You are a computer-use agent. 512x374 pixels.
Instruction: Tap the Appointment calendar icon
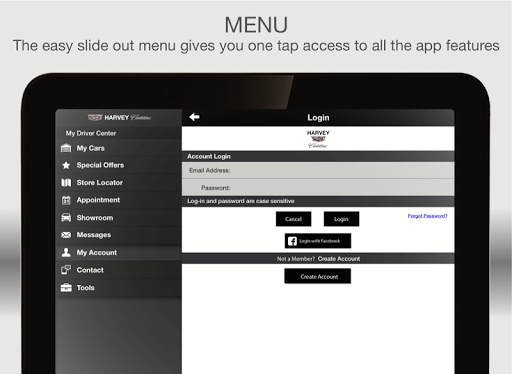66,200
